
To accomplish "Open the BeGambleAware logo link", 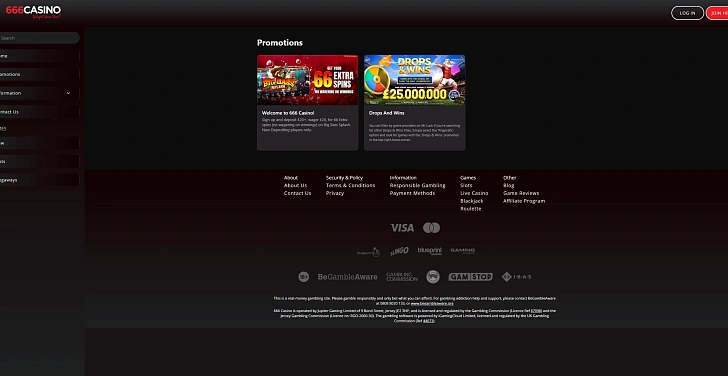I will point(347,277).
